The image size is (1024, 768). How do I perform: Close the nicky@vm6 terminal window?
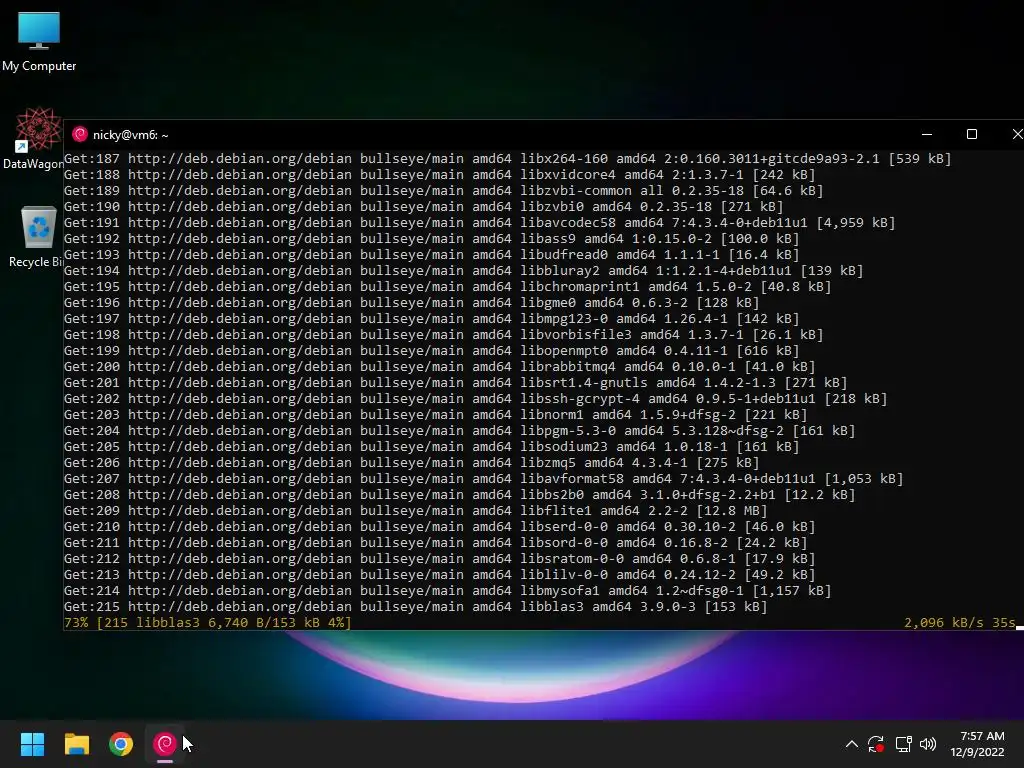pyautogui.click(x=1016, y=135)
